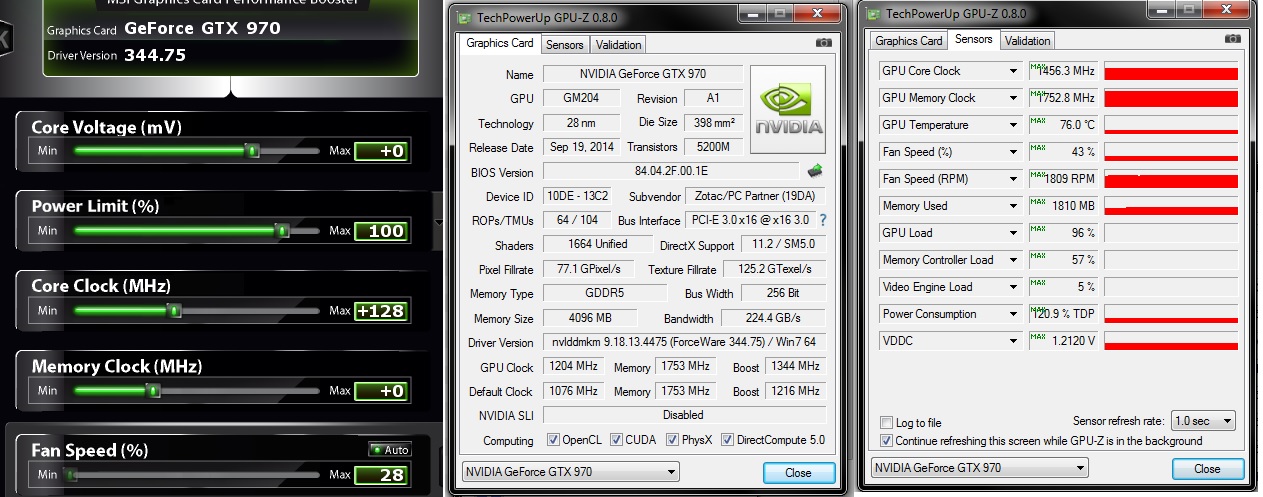Switch to Validation tab in left GPU-Z window
Image resolution: width=1263 pixels, height=497 pixels.
coord(618,45)
